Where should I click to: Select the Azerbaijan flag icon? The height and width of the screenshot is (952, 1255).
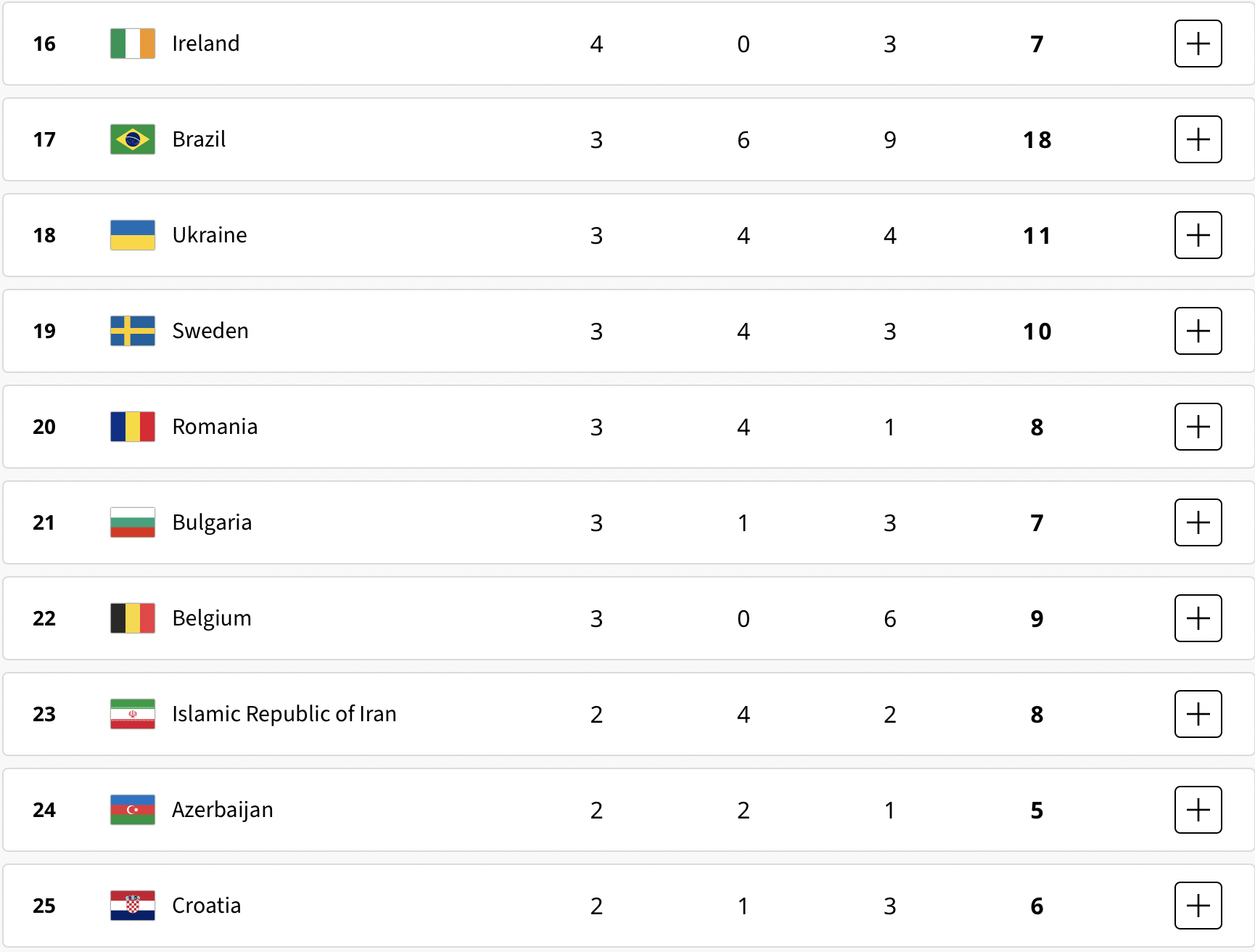click(133, 810)
